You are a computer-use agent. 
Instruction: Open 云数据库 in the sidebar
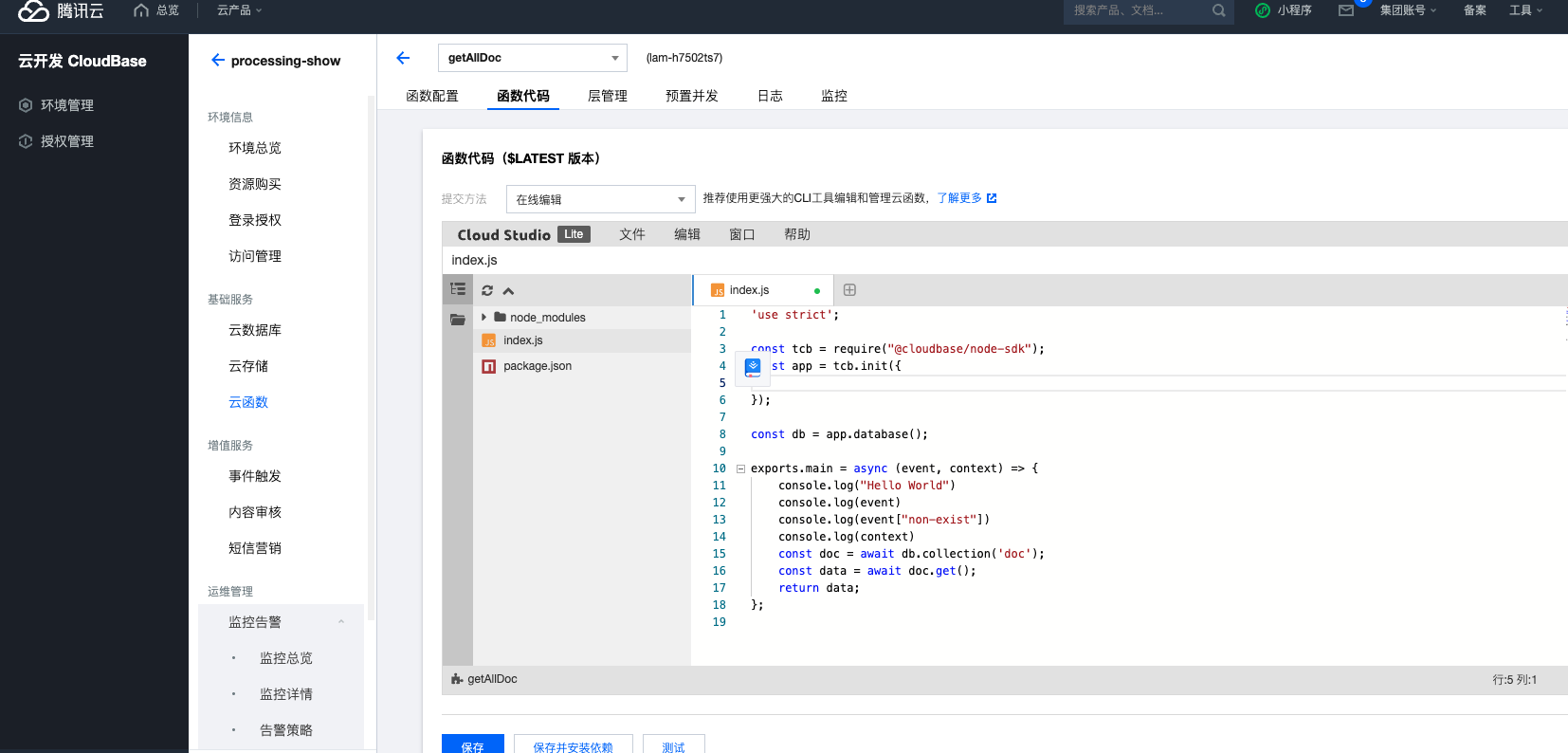[x=255, y=330]
